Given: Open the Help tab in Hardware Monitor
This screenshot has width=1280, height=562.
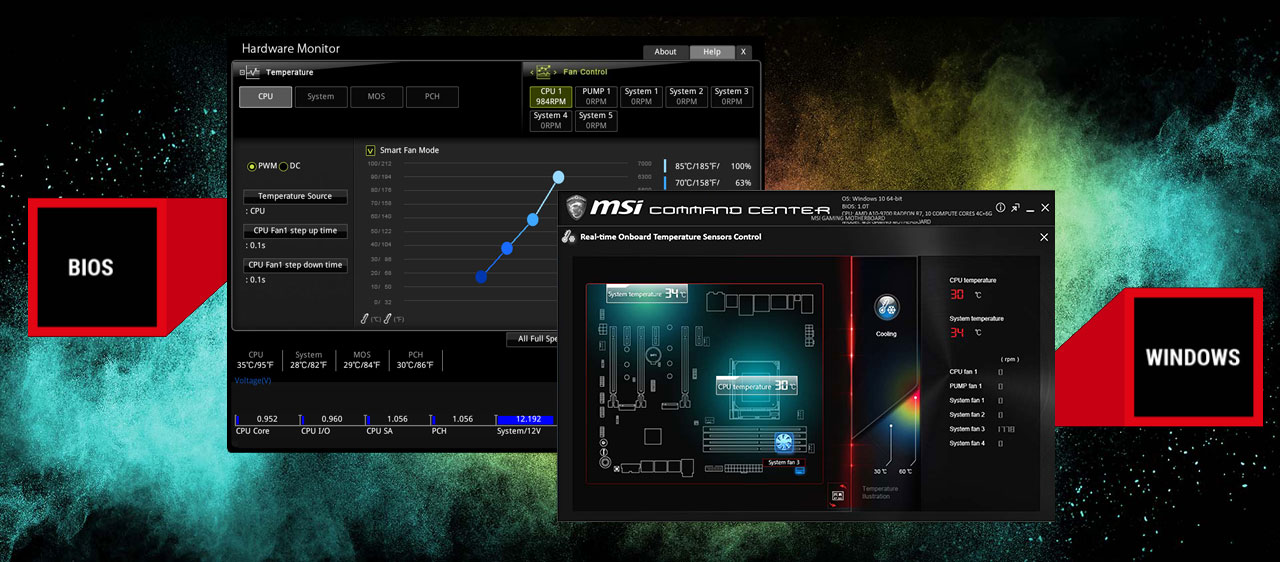Looking at the screenshot, I should coord(712,52).
